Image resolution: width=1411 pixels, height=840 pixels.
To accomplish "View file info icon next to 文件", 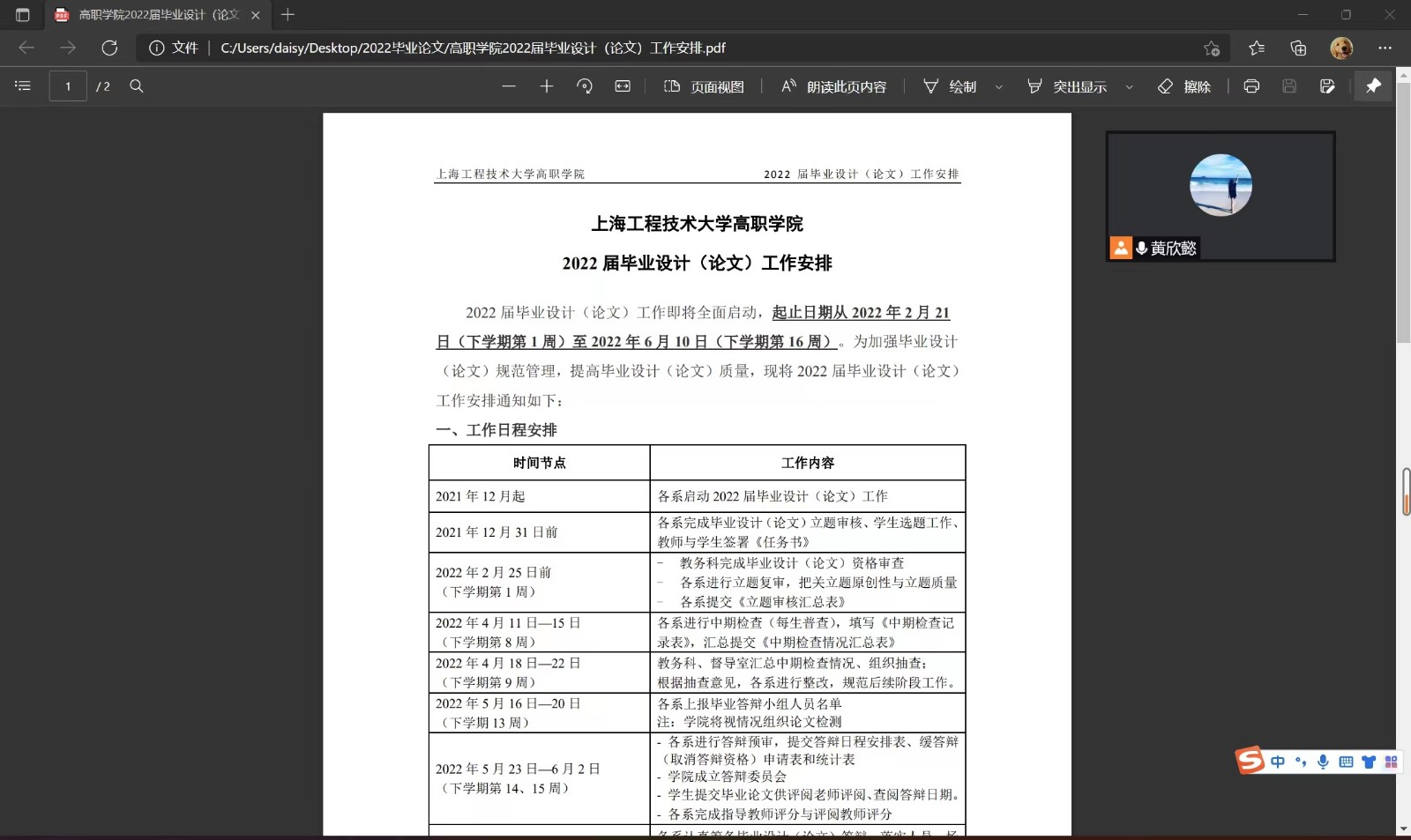I will coord(156,48).
